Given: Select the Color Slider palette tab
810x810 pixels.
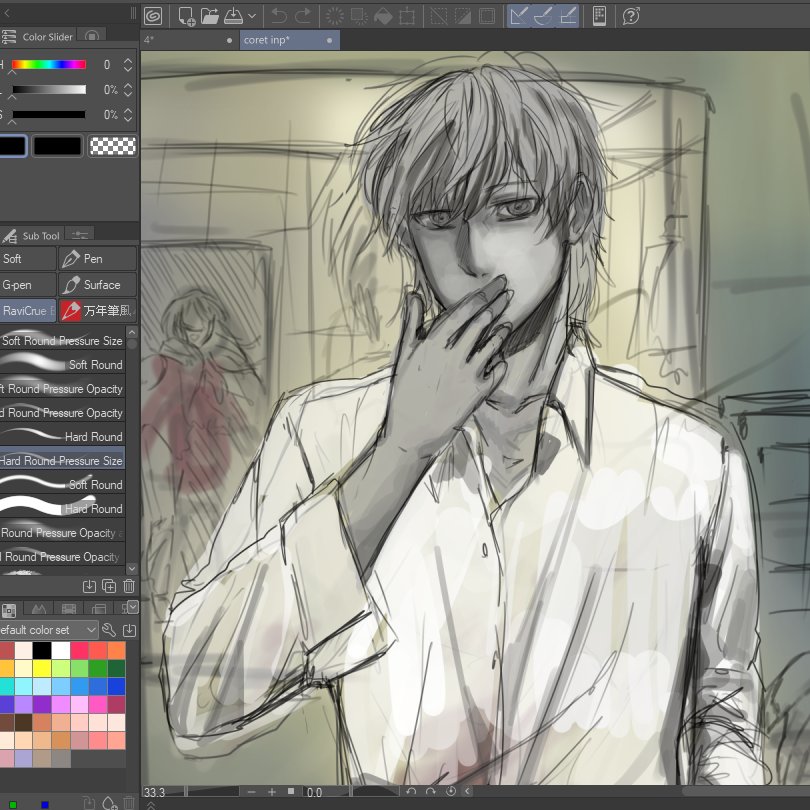Looking at the screenshot, I should click(x=38, y=37).
